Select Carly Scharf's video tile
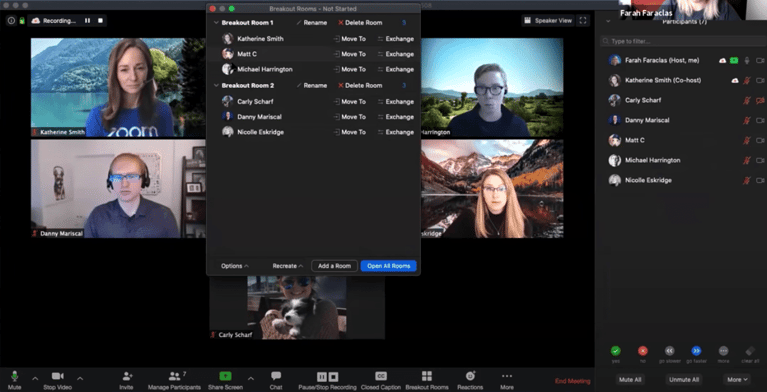 pyautogui.click(x=297, y=307)
